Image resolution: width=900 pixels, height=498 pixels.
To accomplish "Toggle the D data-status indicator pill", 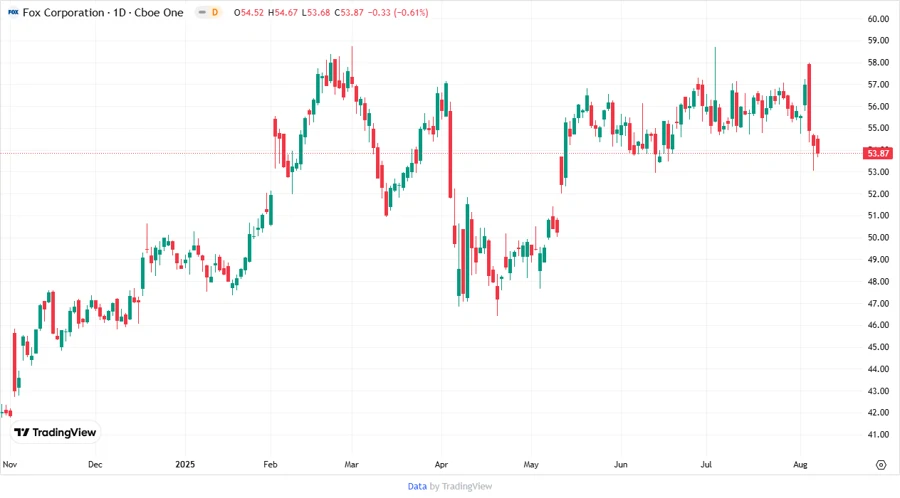I will point(209,12).
